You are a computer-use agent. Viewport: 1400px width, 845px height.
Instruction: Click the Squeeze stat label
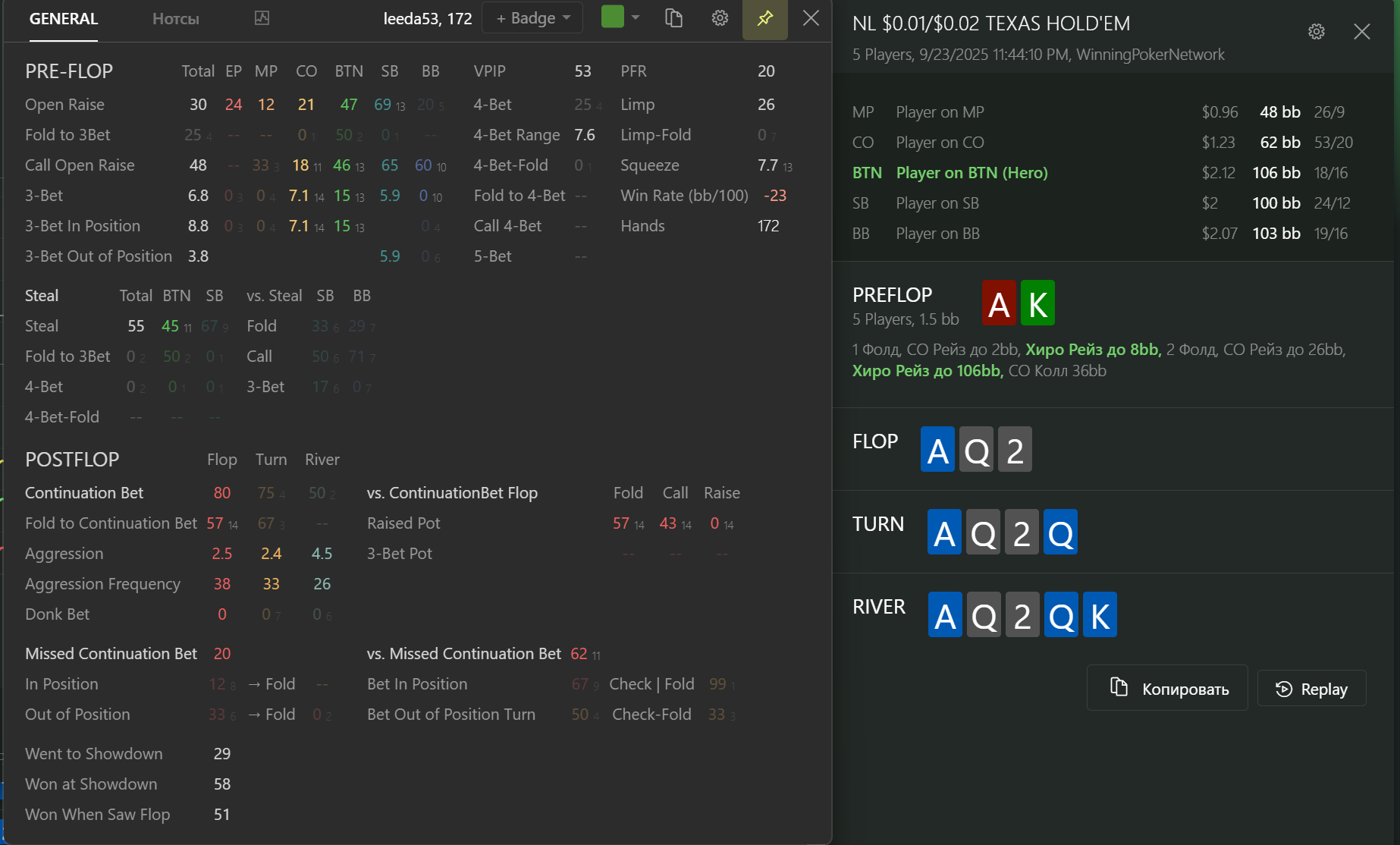click(x=649, y=165)
